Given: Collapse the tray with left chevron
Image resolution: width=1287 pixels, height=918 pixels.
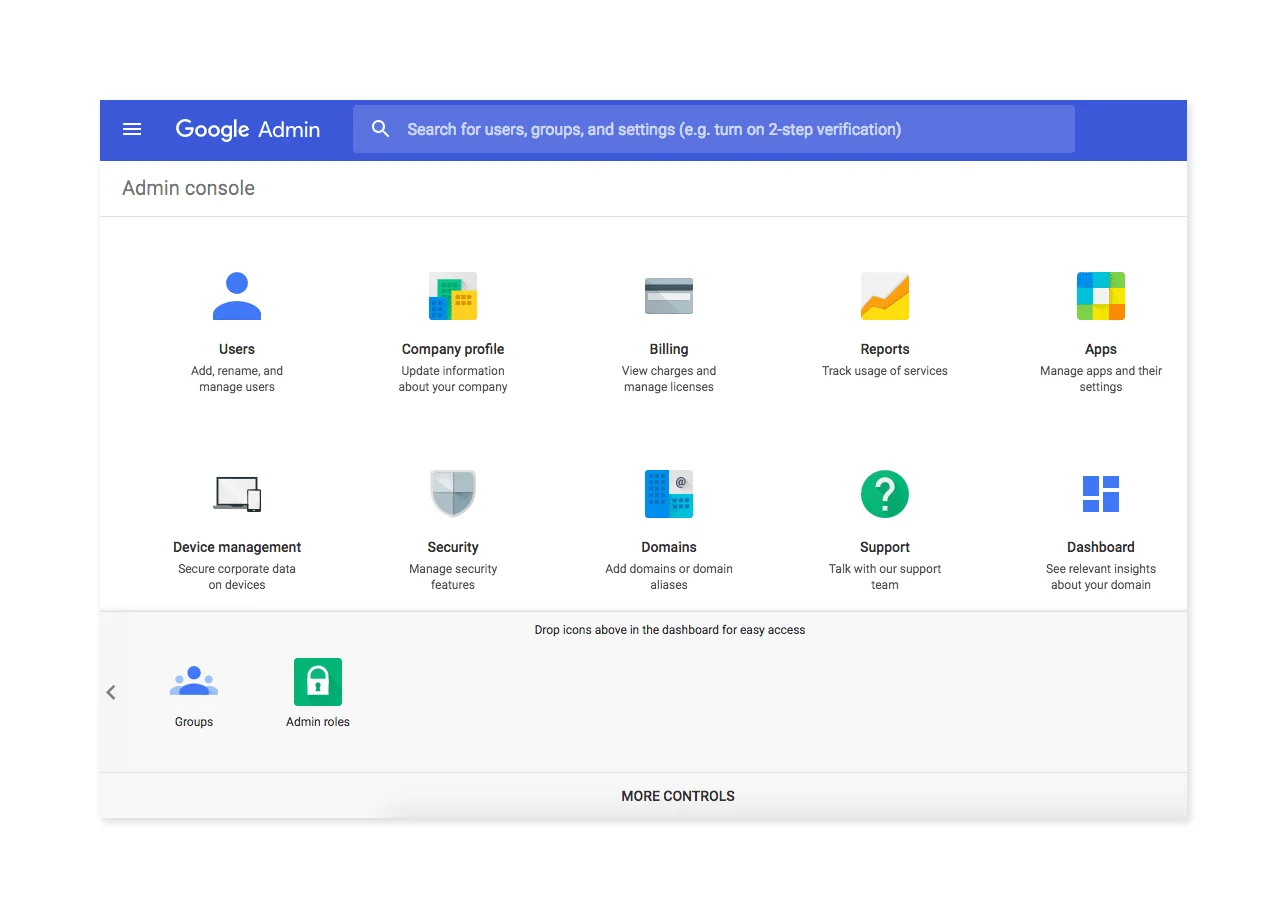Looking at the screenshot, I should point(111,692).
